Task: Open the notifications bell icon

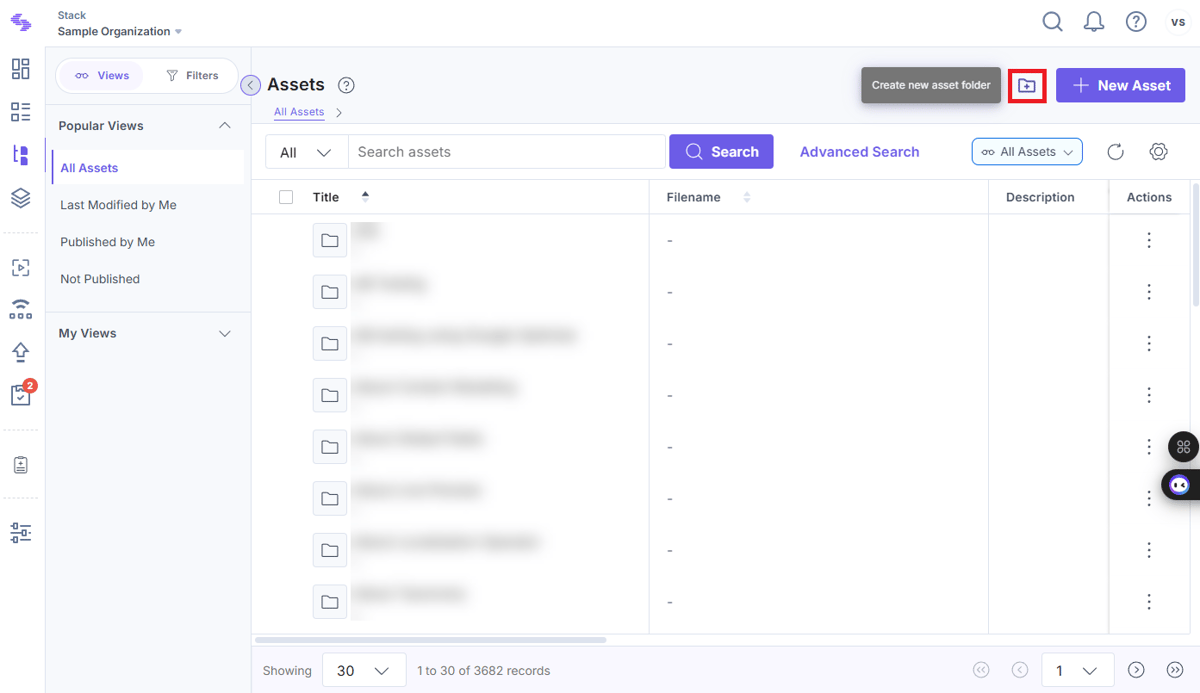Action: (x=1094, y=22)
